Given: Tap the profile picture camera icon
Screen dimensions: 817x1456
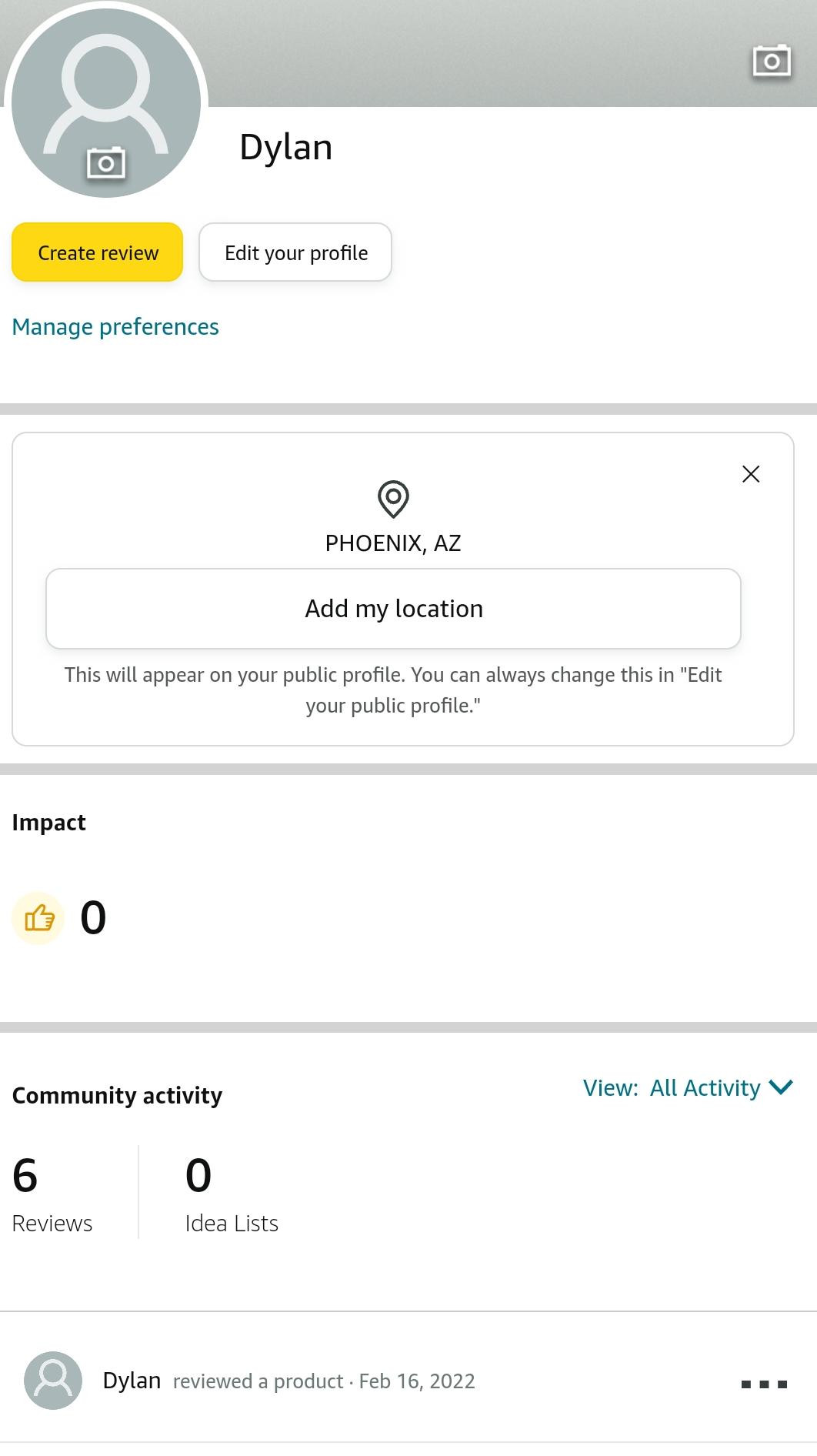Looking at the screenshot, I should tap(106, 163).
